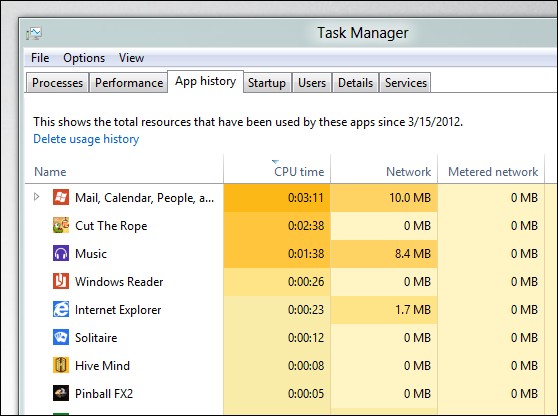558x416 pixels.
Task: Click the 0:00:12 CPU time cell
Action: point(277,338)
